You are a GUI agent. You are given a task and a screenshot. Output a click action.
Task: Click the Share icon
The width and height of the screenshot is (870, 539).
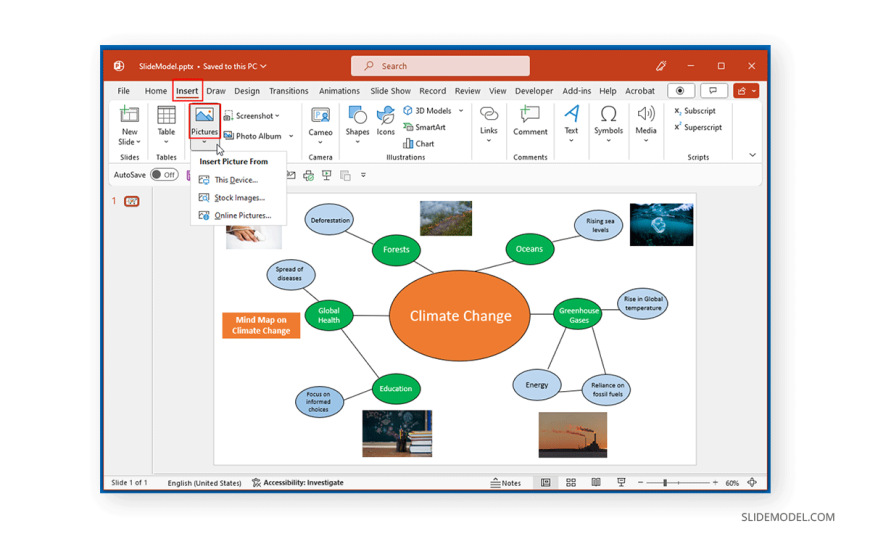[742, 90]
